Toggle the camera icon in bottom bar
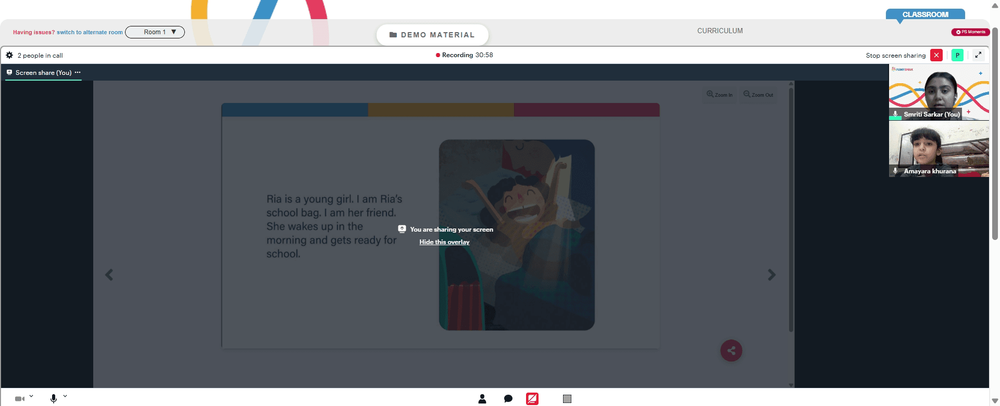 pos(20,399)
